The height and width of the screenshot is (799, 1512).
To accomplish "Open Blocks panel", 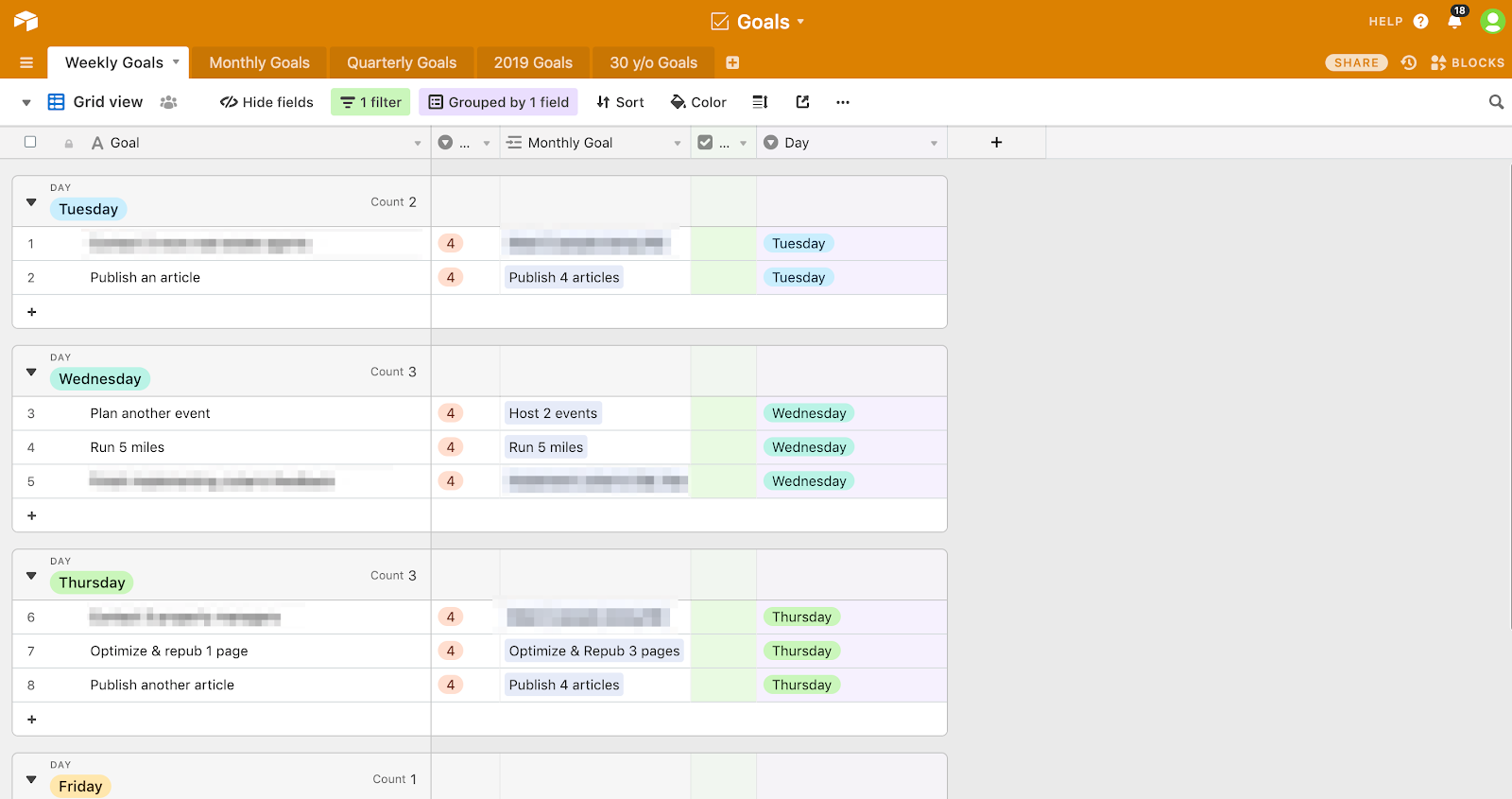I will (1468, 62).
